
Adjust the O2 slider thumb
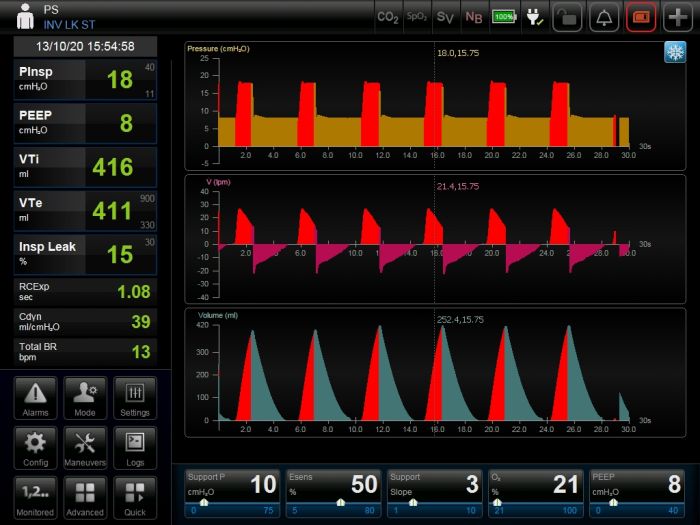click(x=497, y=503)
